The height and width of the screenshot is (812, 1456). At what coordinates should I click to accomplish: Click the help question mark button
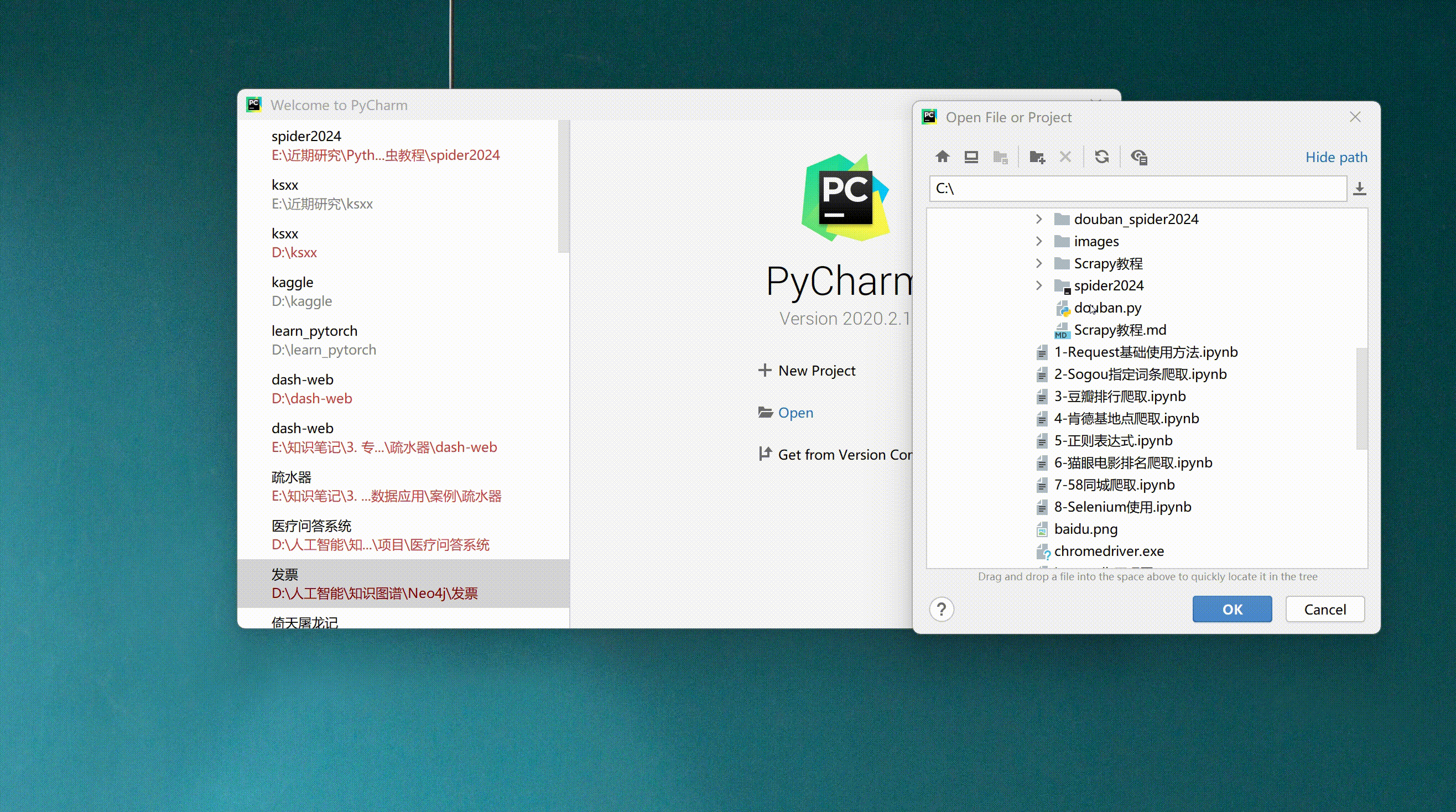pos(941,609)
